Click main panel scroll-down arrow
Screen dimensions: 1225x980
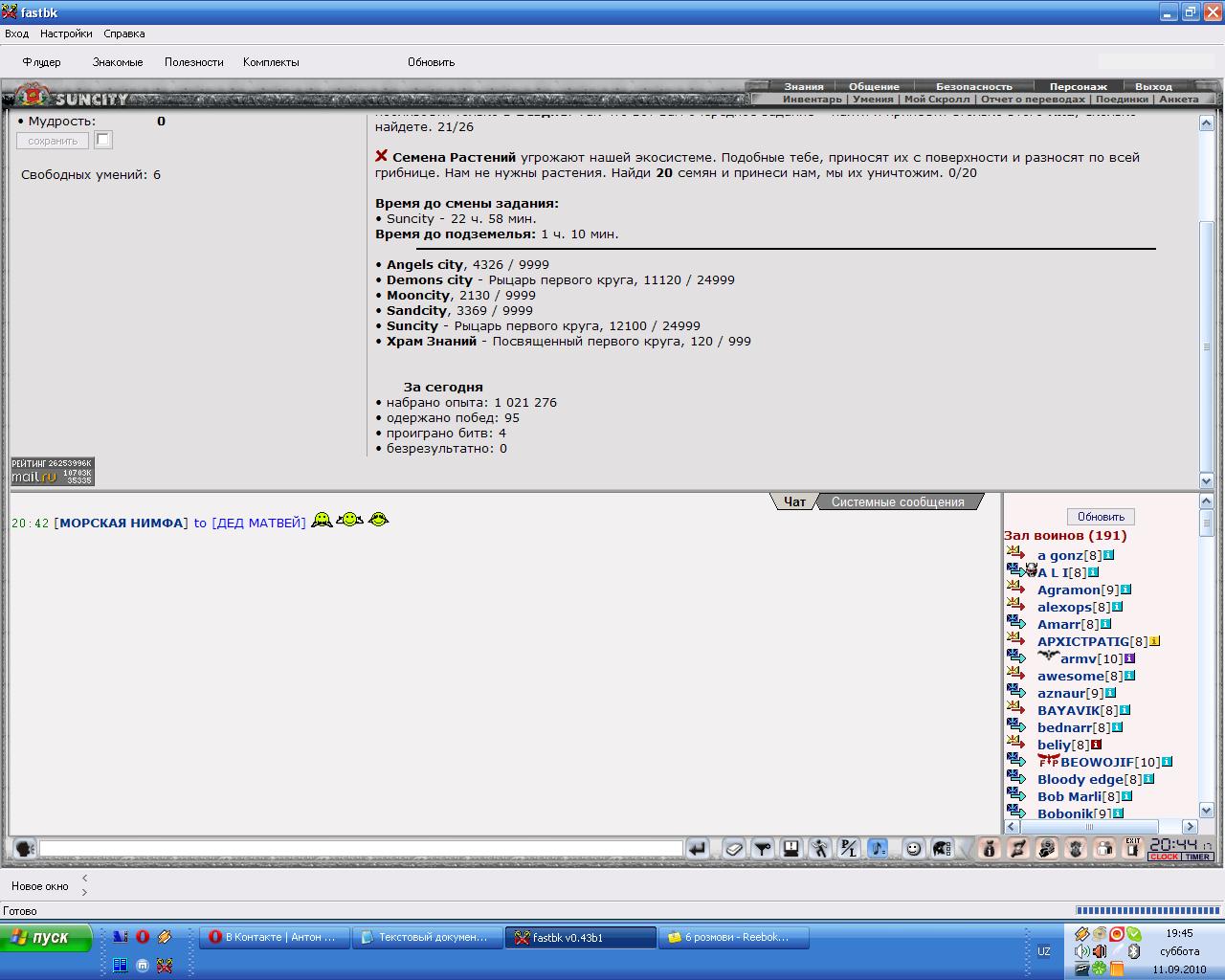tap(1206, 480)
